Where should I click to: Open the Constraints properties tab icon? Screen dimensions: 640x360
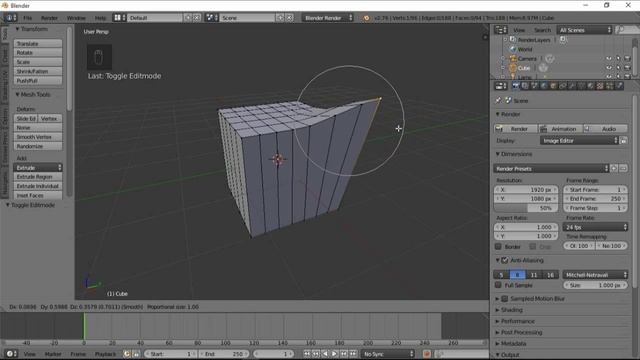point(562,86)
